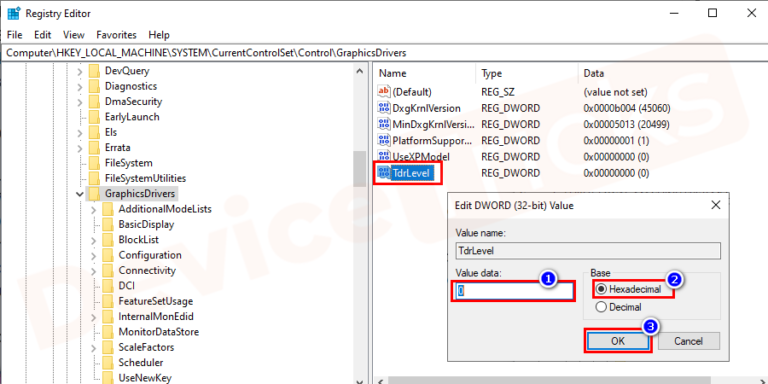This screenshot has height=384, width=768.
Task: Click the FileSystem folder icon
Action: coord(94,163)
